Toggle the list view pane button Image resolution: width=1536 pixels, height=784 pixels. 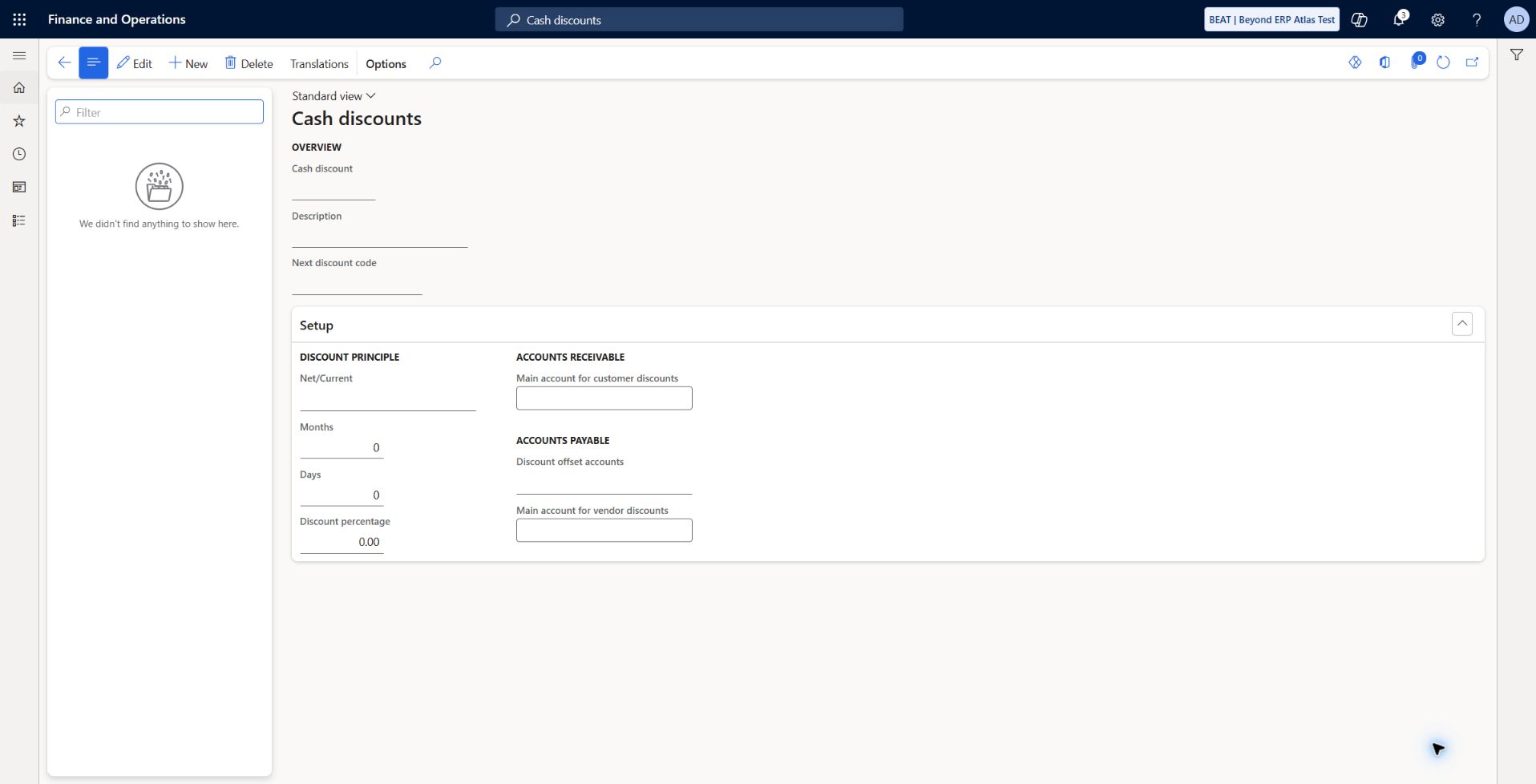tap(93, 63)
